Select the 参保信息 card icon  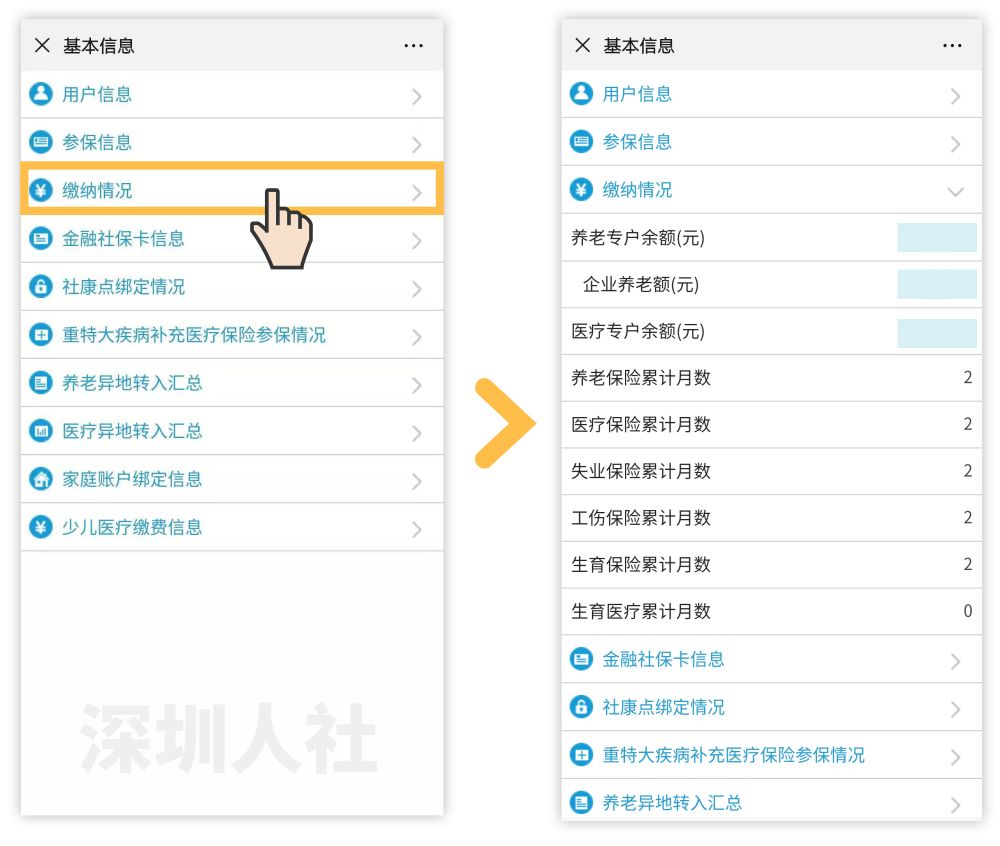coord(40,142)
